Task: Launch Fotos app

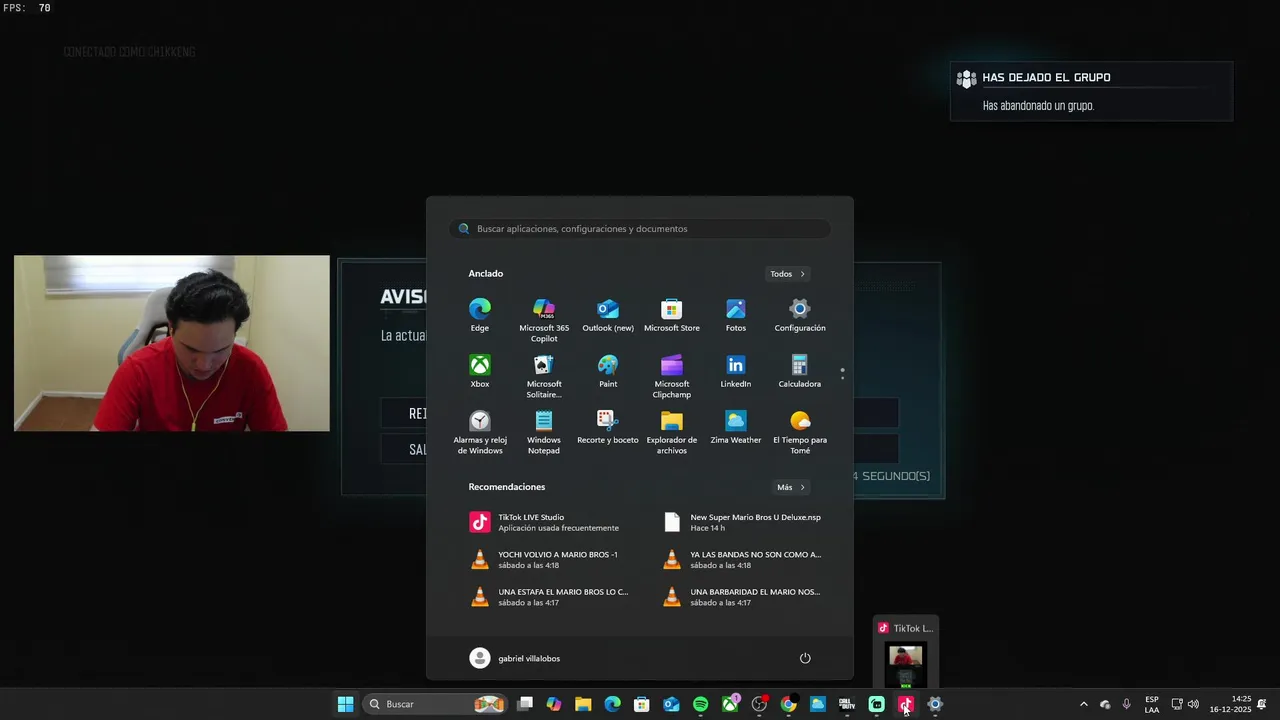Action: point(736,315)
